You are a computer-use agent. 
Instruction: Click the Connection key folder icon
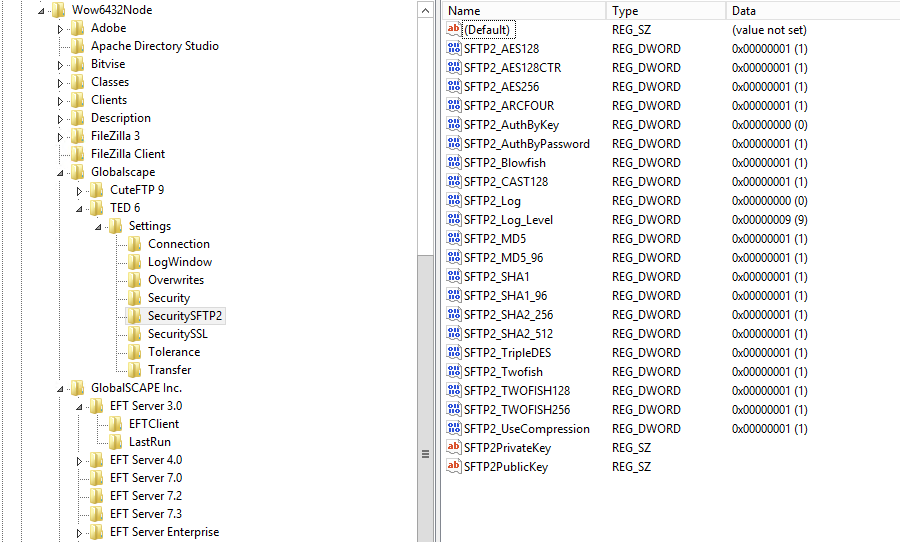(134, 244)
